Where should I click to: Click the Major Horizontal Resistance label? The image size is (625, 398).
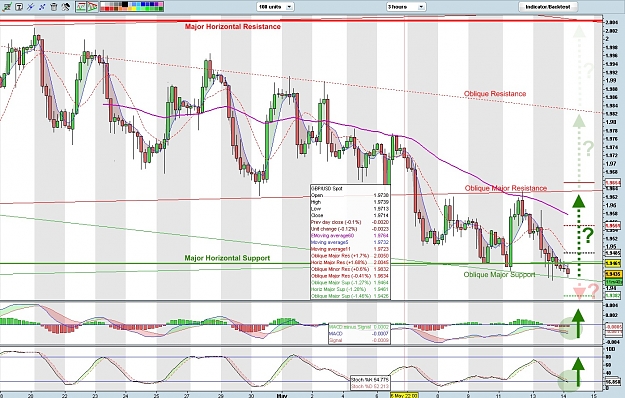pos(232,27)
